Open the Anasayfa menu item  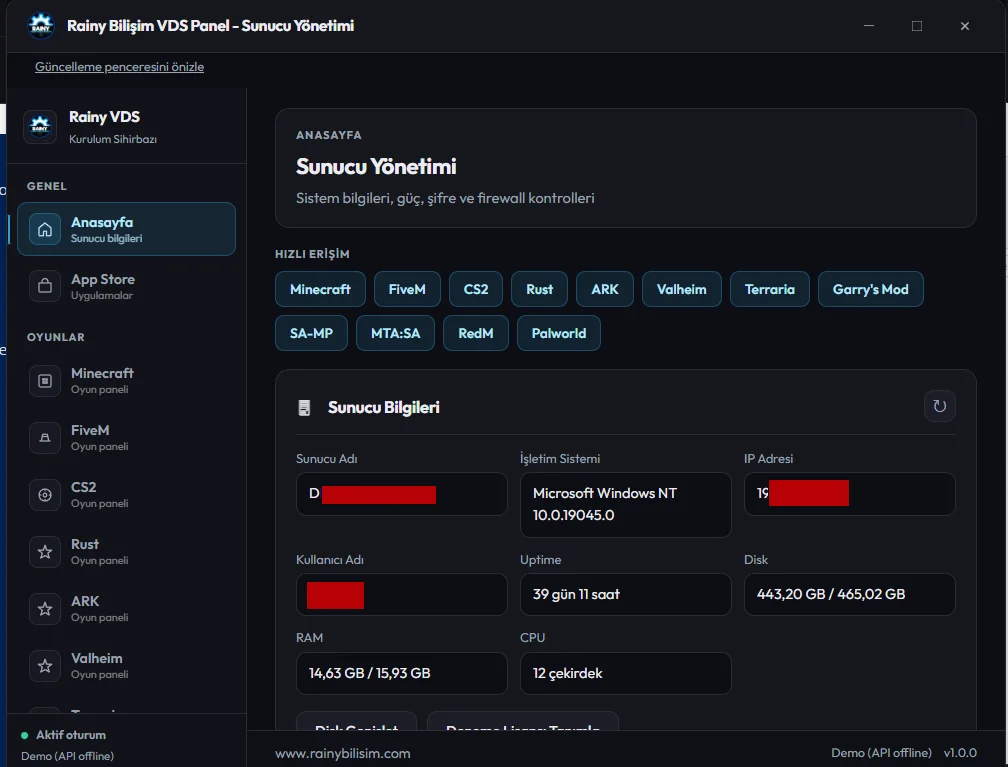click(x=127, y=229)
